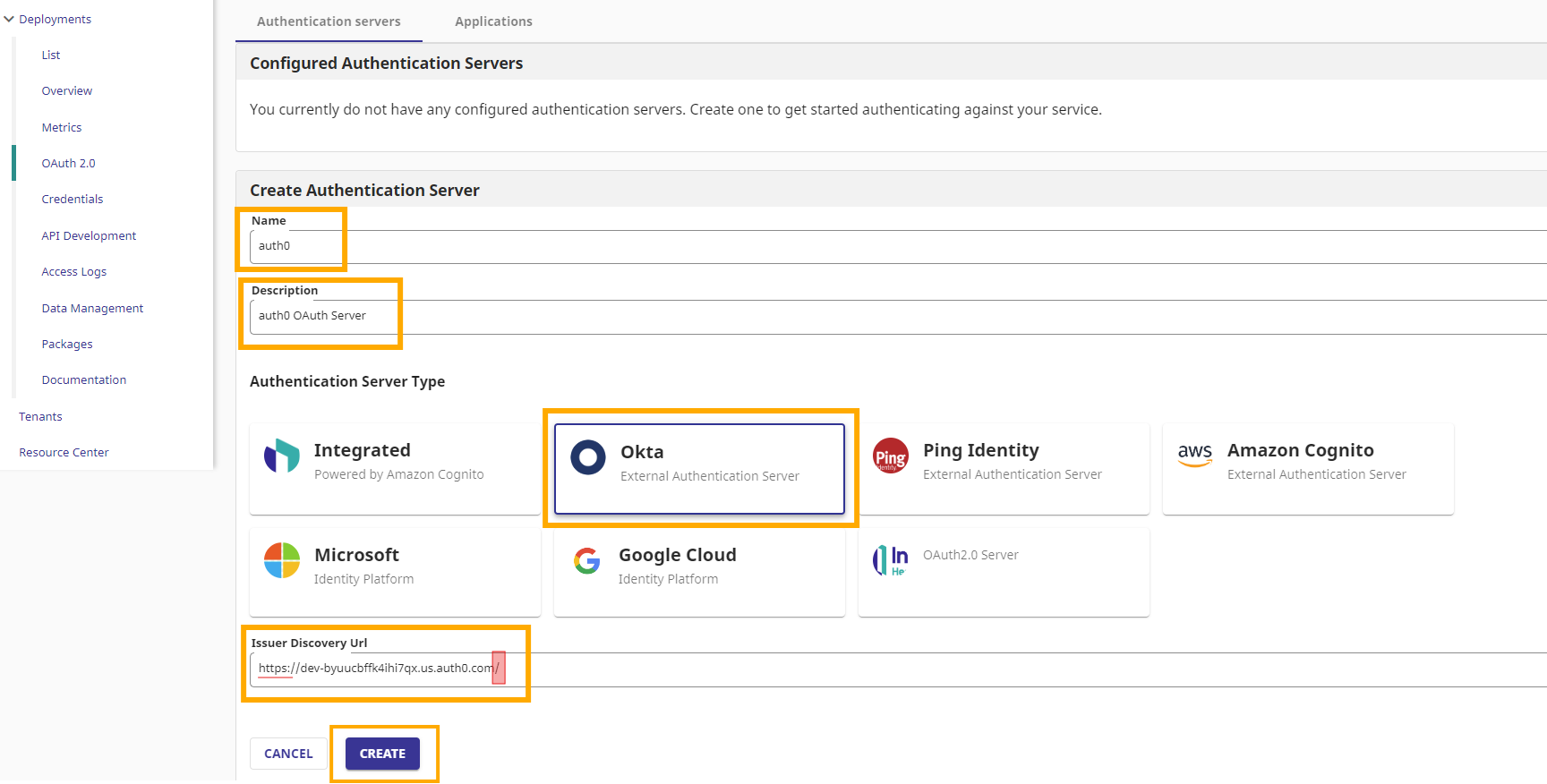
Task: Click the AWS logo icon
Action: 1195,456
